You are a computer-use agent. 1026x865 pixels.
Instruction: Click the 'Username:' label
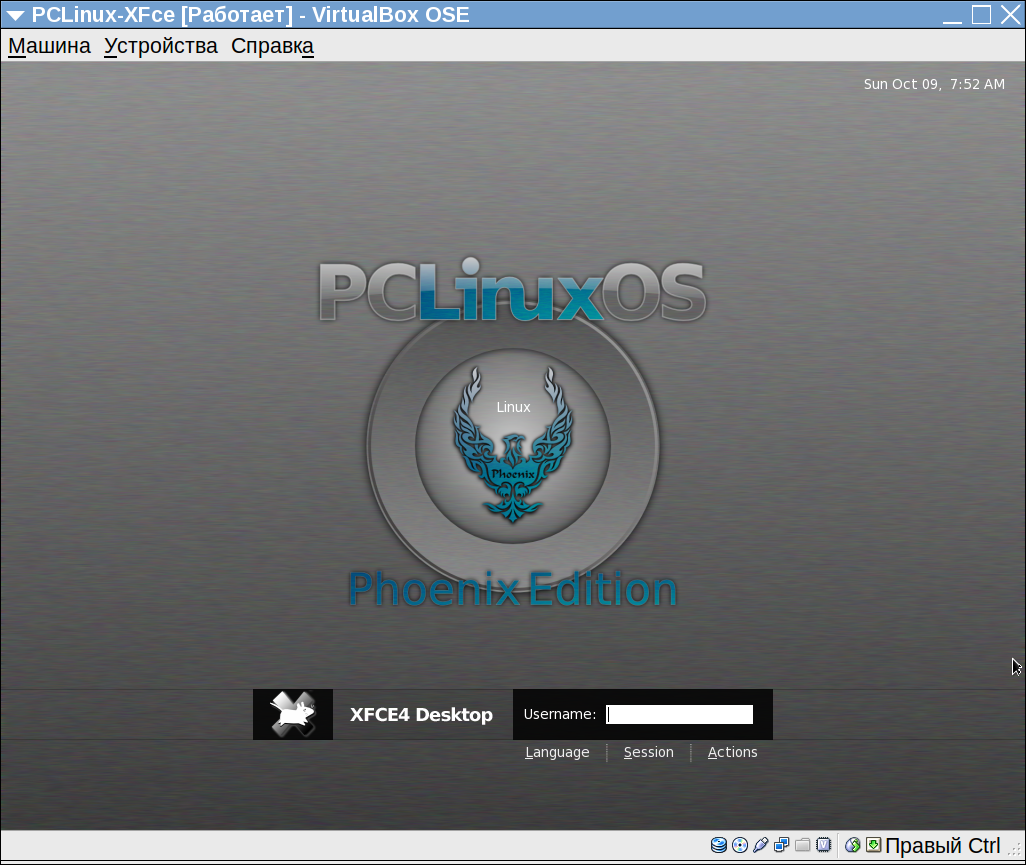click(559, 715)
